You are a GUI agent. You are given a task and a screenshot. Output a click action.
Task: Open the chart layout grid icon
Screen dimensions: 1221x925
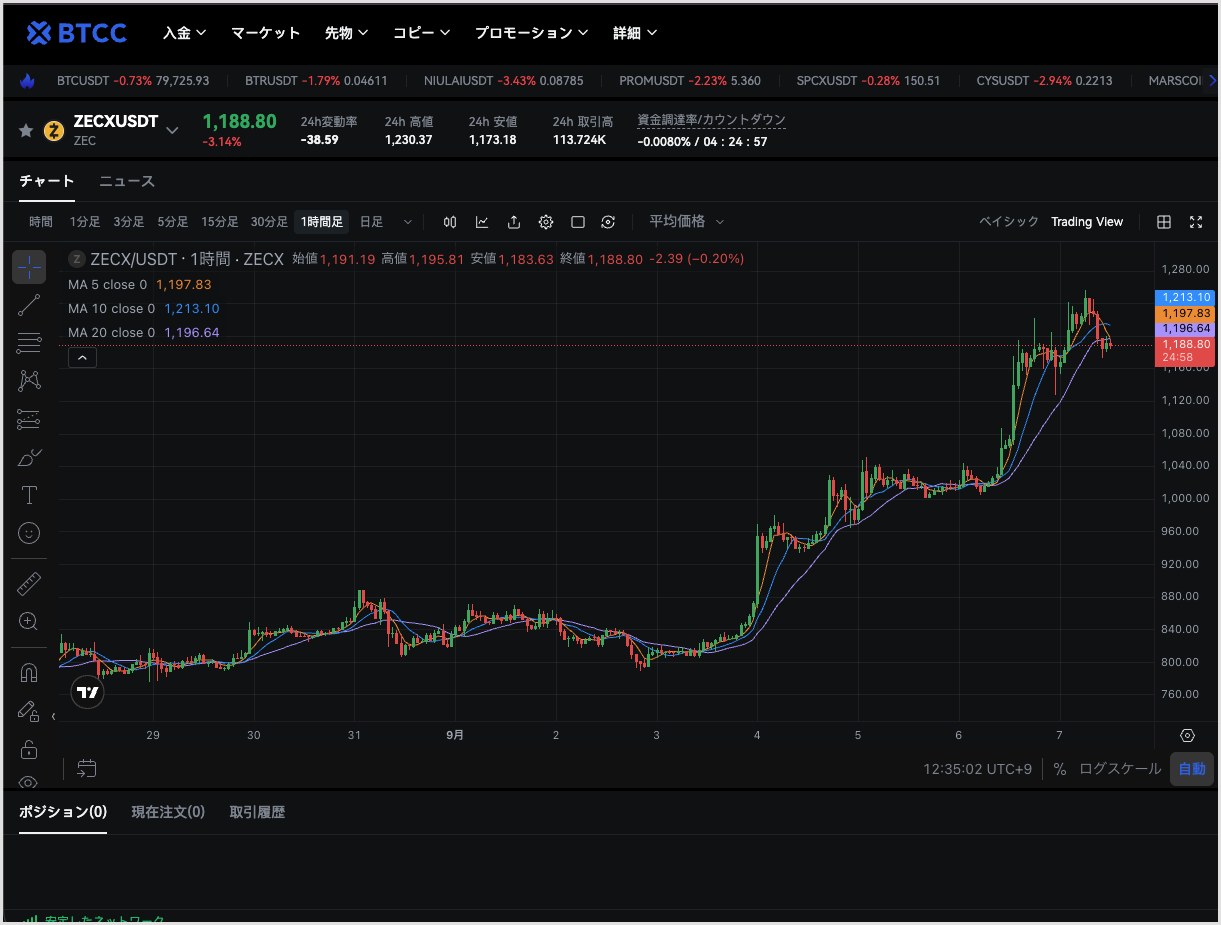(1164, 222)
